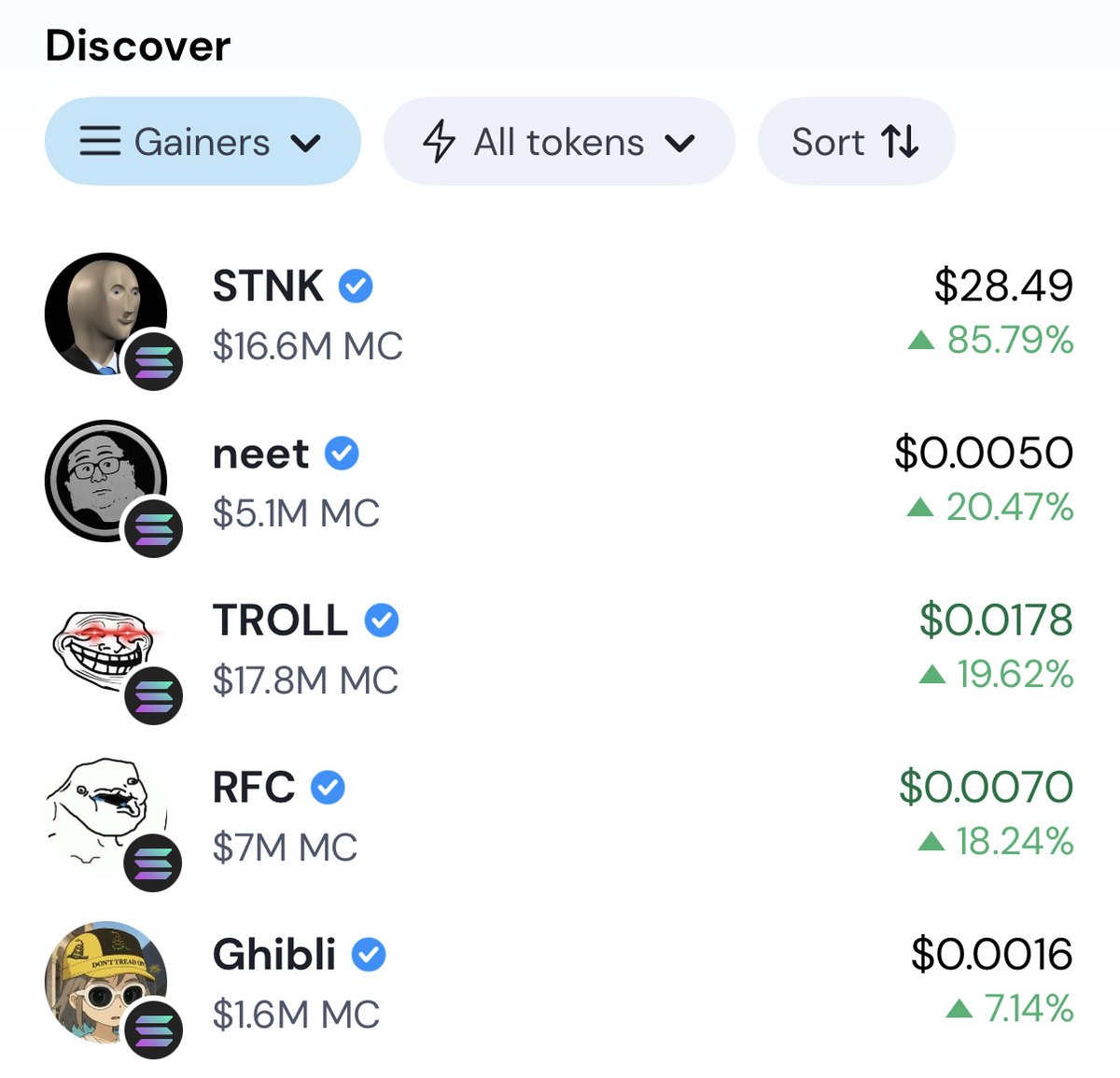This screenshot has height=1078, width=1120.
Task: Open the neet token name
Action: click(260, 454)
